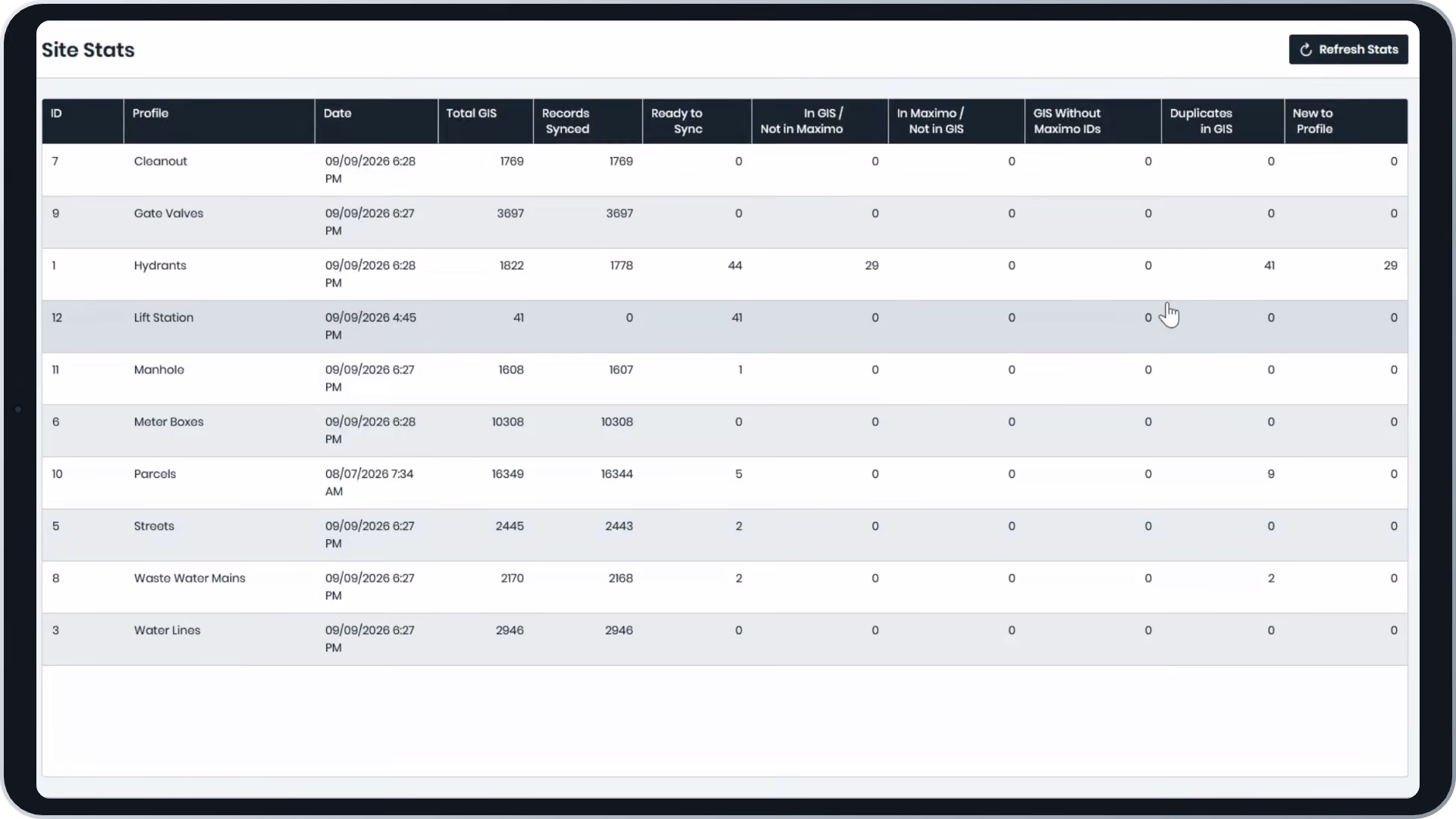
Task: Click the Ready to Sync column header
Action: point(697,121)
